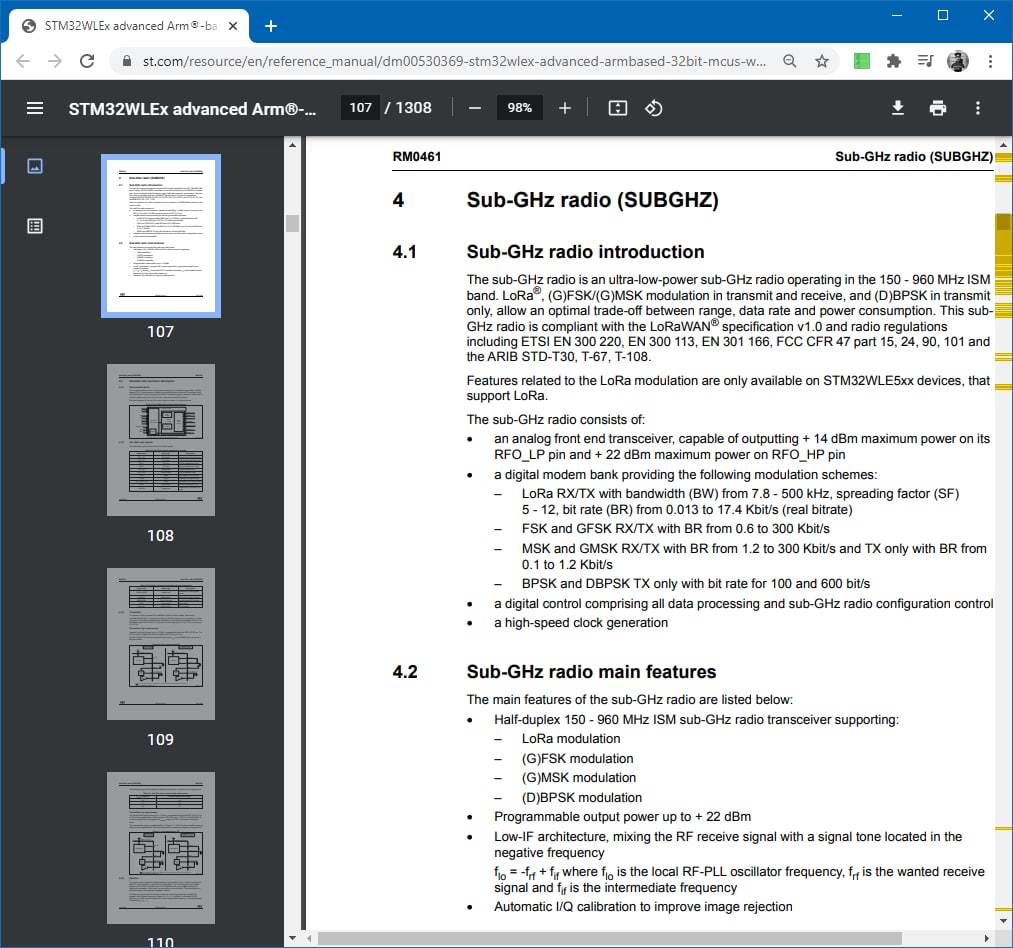
Task: Open the Chrome profile avatar
Action: coord(957,61)
